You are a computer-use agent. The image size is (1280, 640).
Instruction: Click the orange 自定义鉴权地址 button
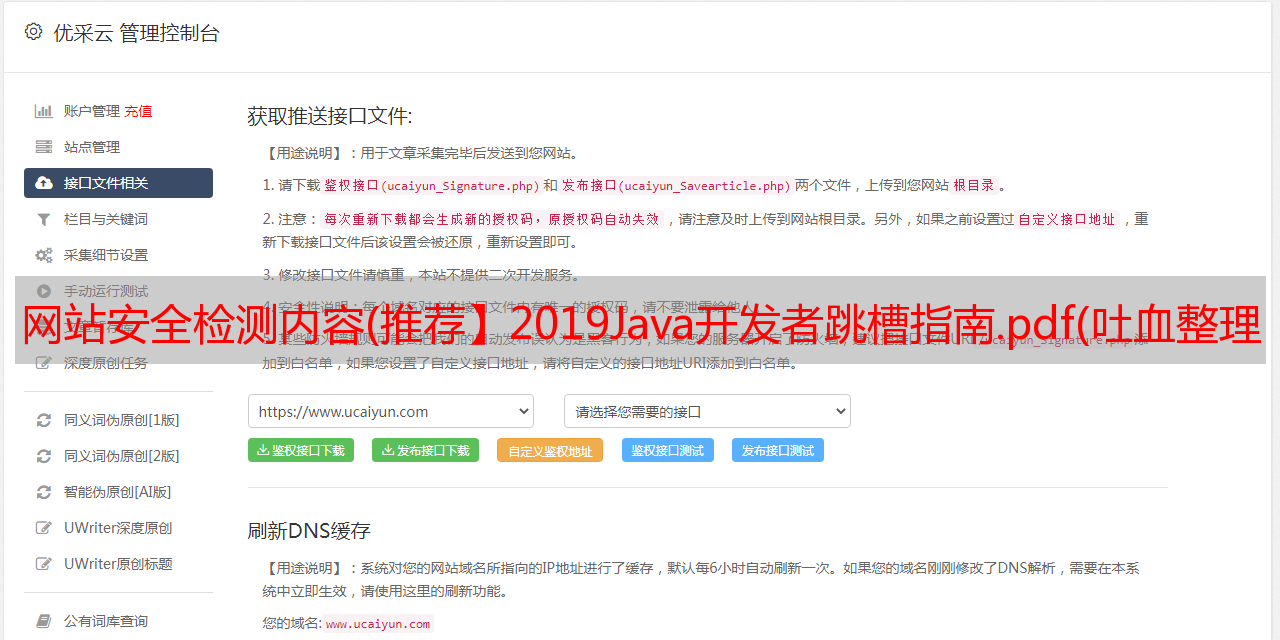click(550, 450)
